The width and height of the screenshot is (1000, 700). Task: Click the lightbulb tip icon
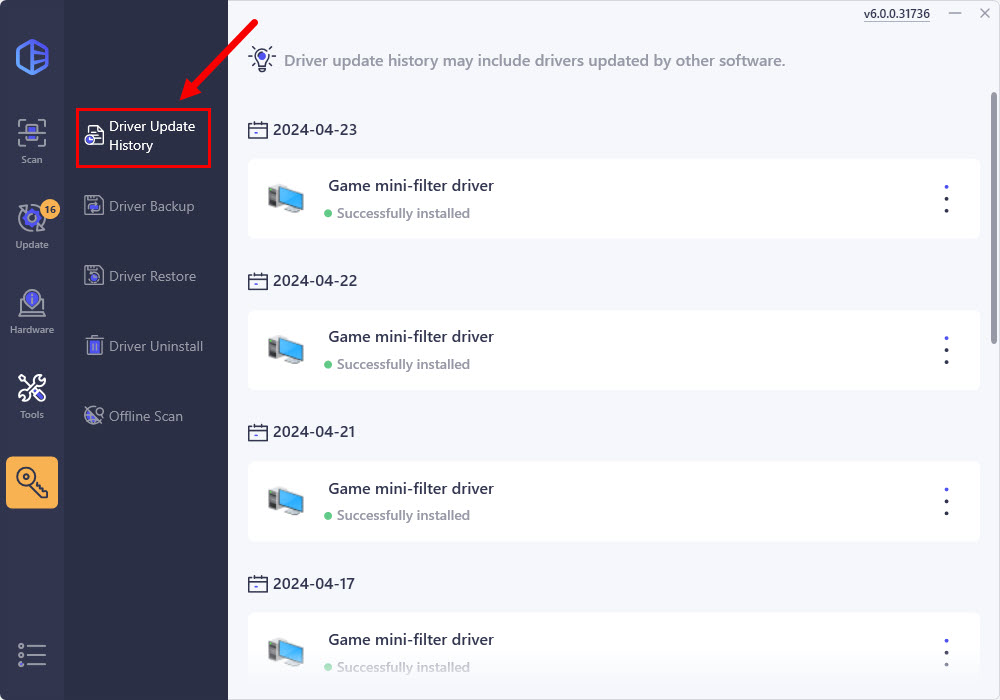coord(261,59)
